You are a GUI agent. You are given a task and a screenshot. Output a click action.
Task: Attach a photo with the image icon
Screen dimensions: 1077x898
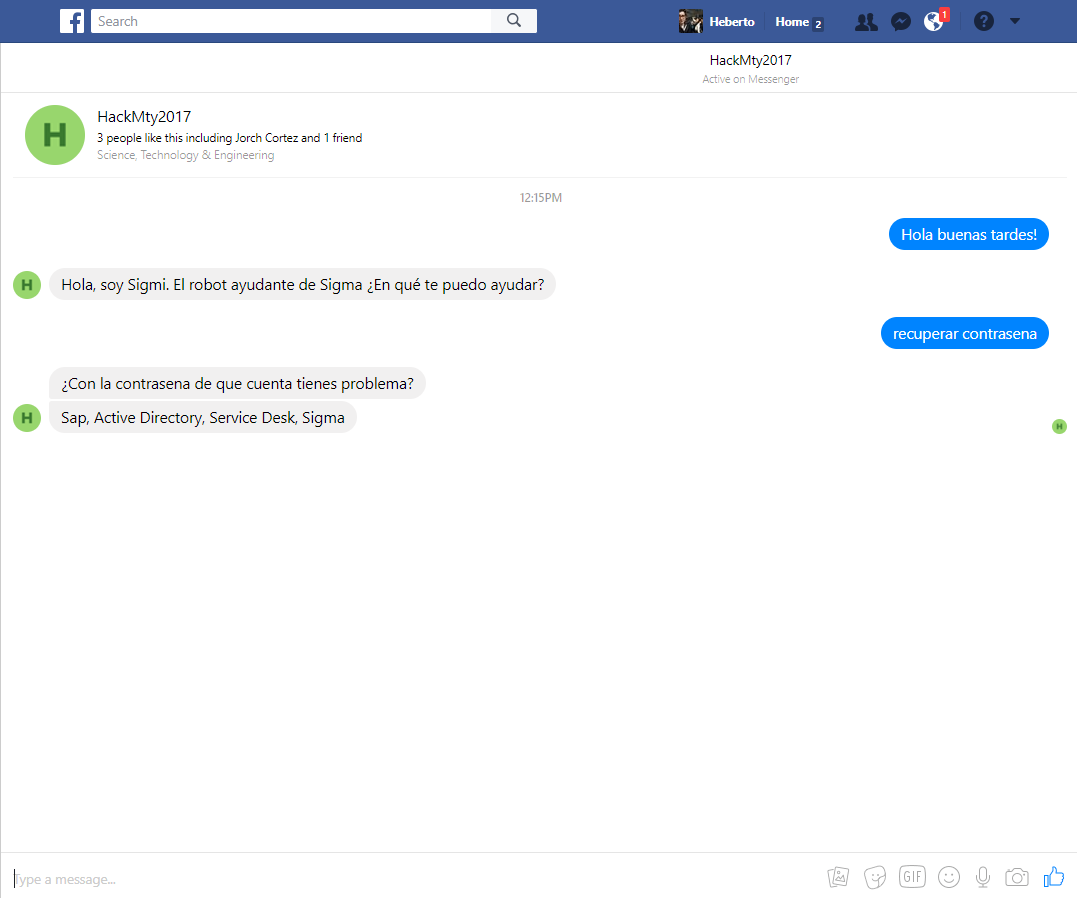point(838,877)
